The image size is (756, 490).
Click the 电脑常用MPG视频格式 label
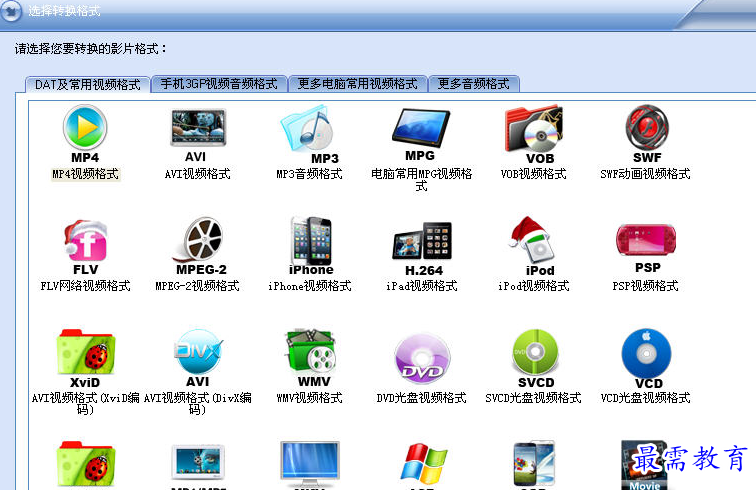coord(421,179)
